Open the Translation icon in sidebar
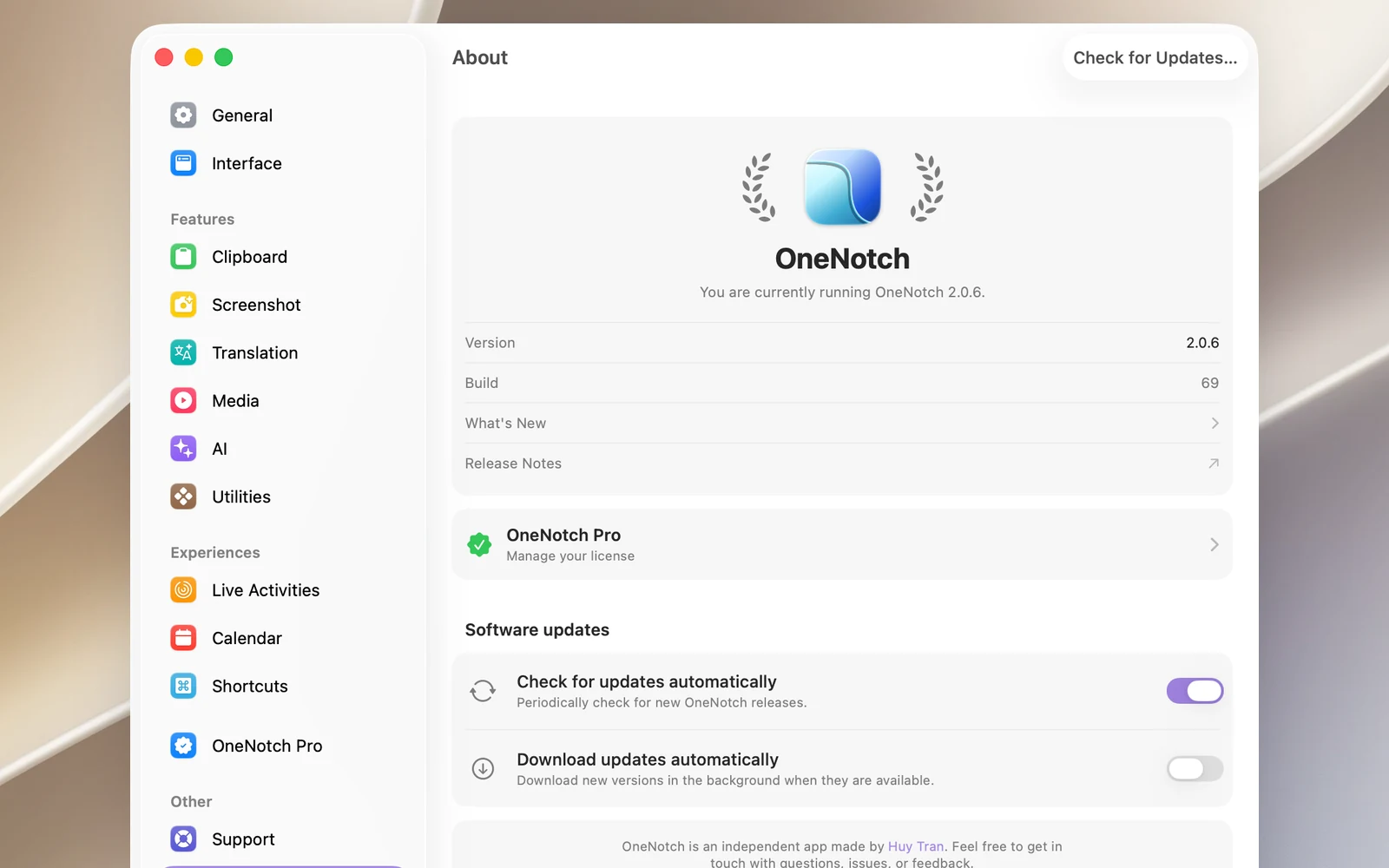This screenshot has height=868, width=1389. 183,352
